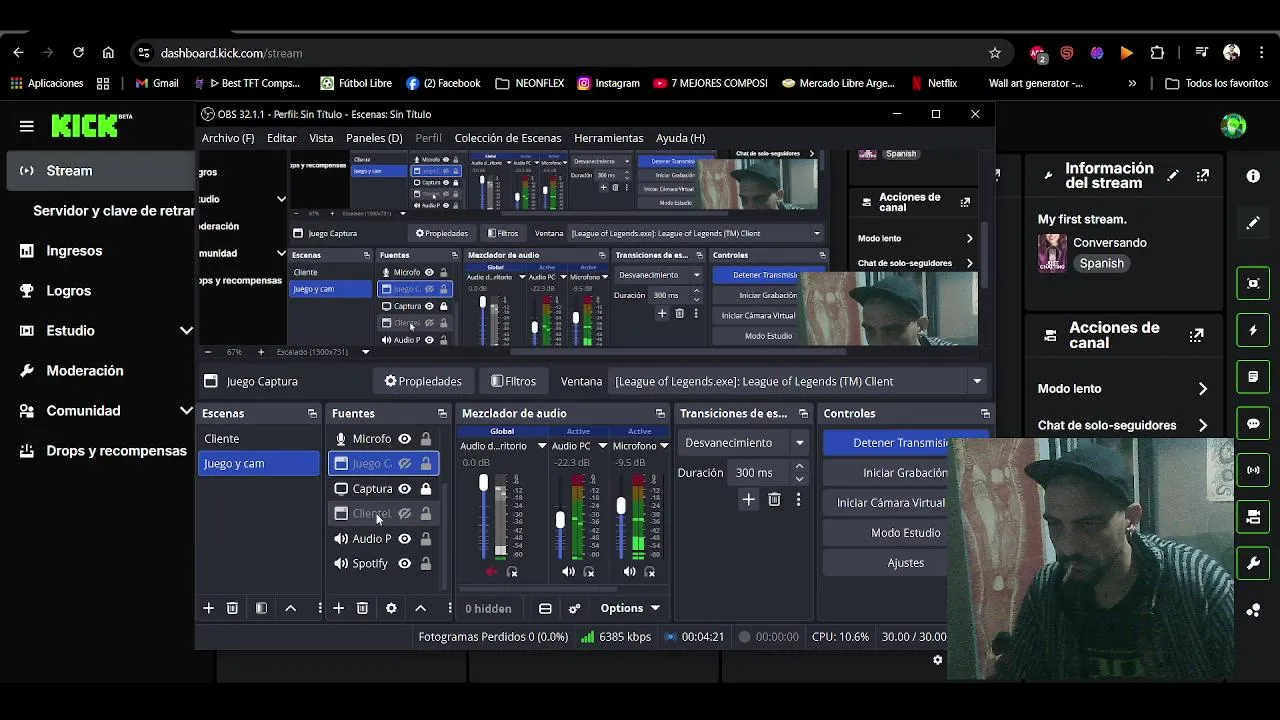Click the Microfono volume fader

click(x=621, y=506)
